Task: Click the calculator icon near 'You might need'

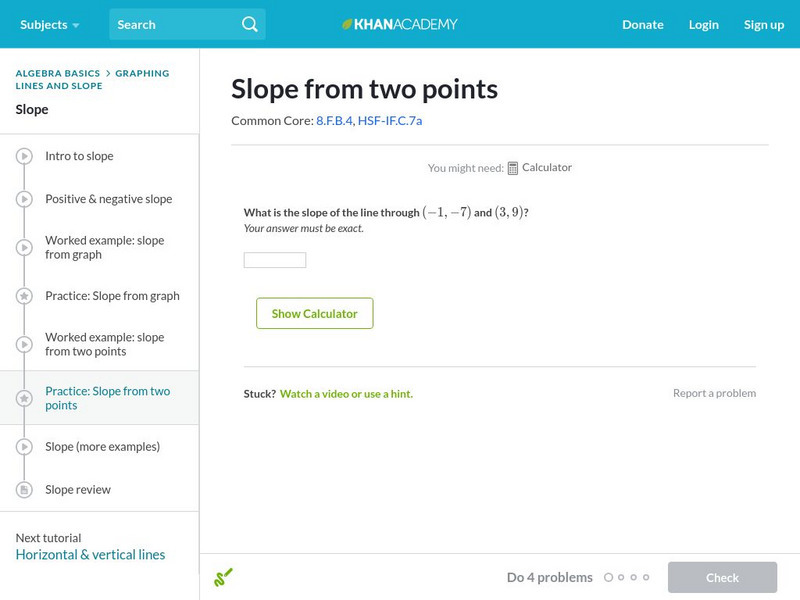Action: [x=513, y=168]
